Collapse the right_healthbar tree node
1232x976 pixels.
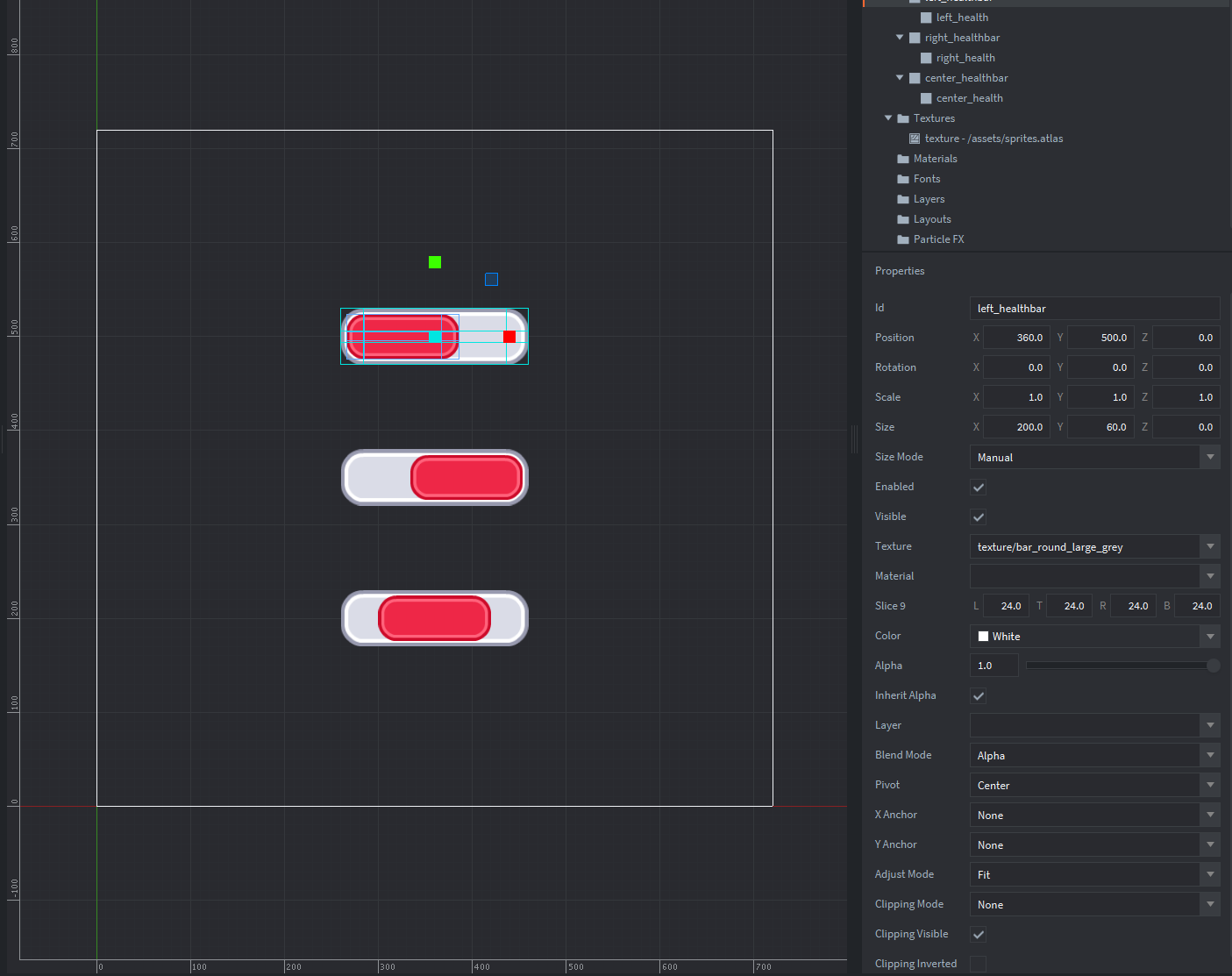click(x=900, y=38)
